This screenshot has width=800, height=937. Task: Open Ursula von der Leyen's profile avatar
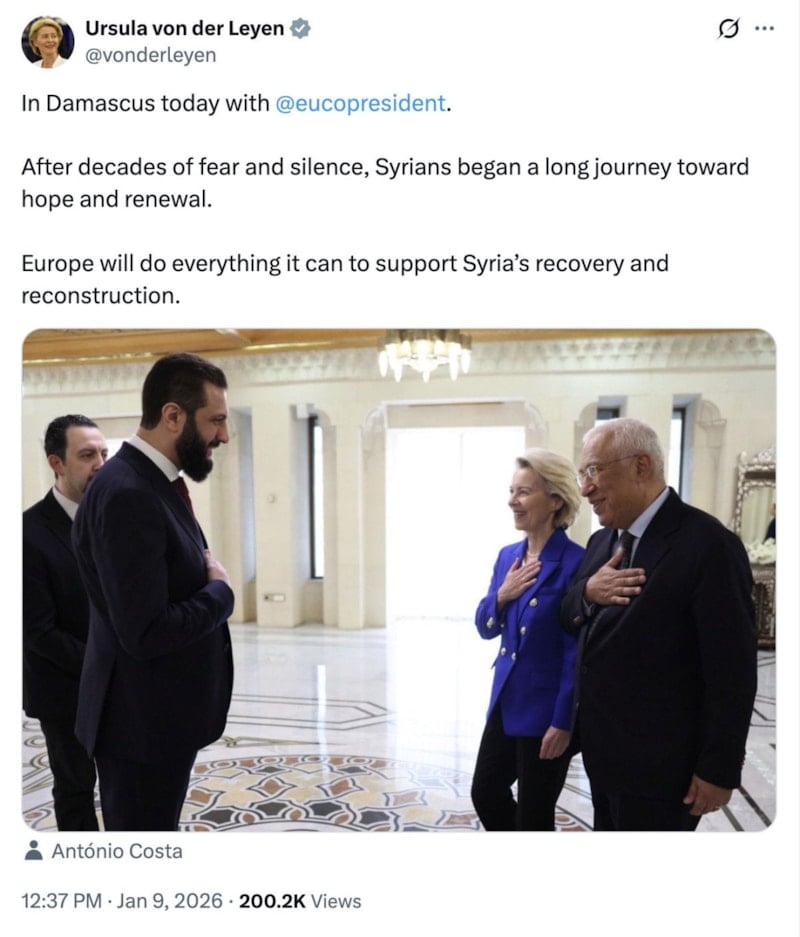pyautogui.click(x=48, y=42)
